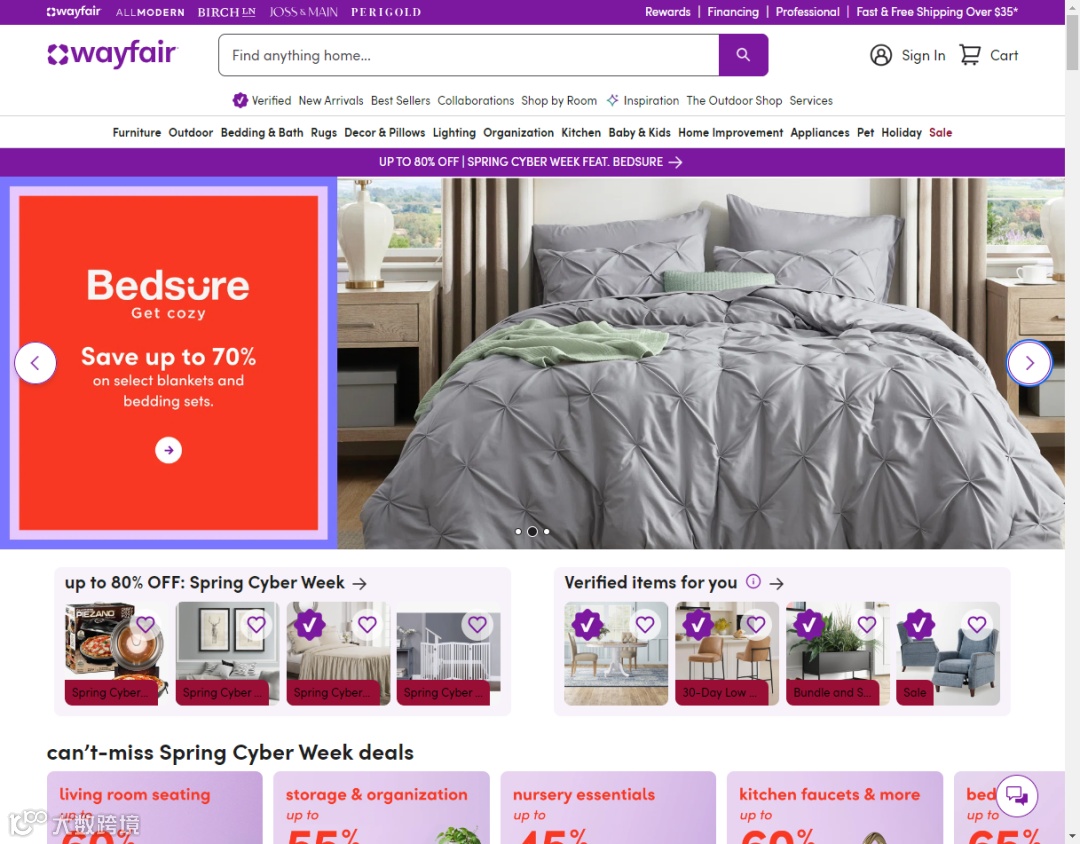Advance carousel with the next arrow
Image resolution: width=1080 pixels, height=844 pixels.
[1029, 363]
